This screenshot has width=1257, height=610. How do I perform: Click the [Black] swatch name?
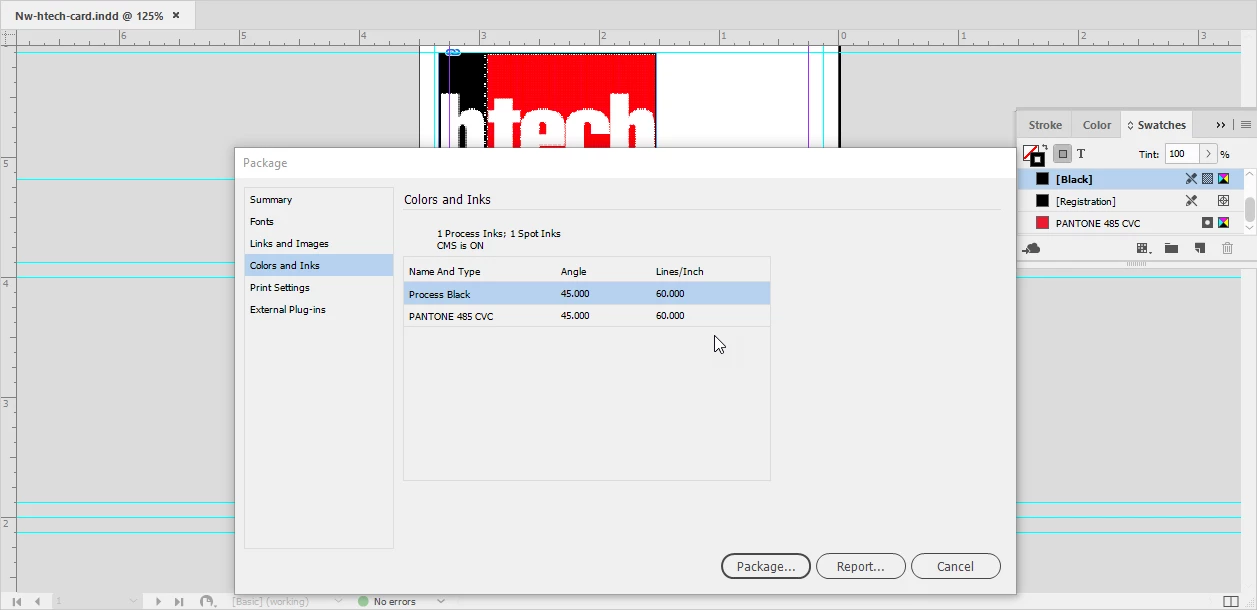pyautogui.click(x=1074, y=179)
